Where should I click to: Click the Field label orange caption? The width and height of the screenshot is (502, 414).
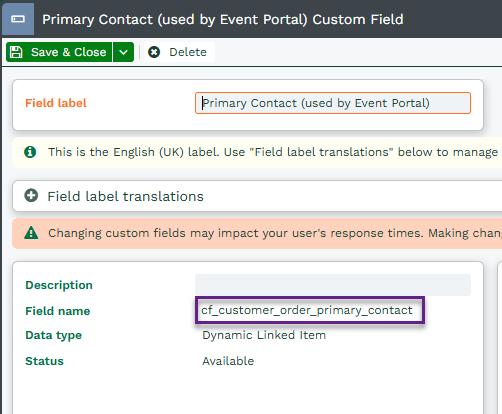point(56,103)
